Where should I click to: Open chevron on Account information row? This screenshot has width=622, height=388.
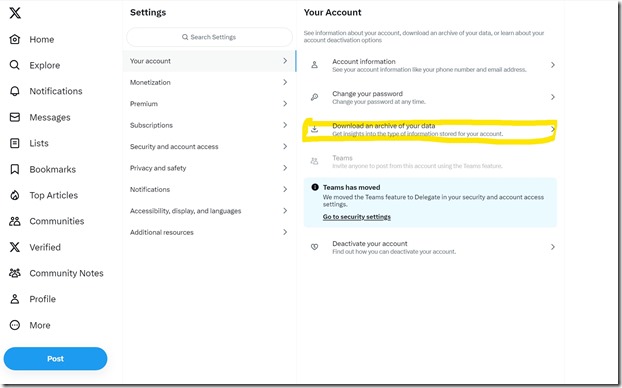tap(553, 65)
